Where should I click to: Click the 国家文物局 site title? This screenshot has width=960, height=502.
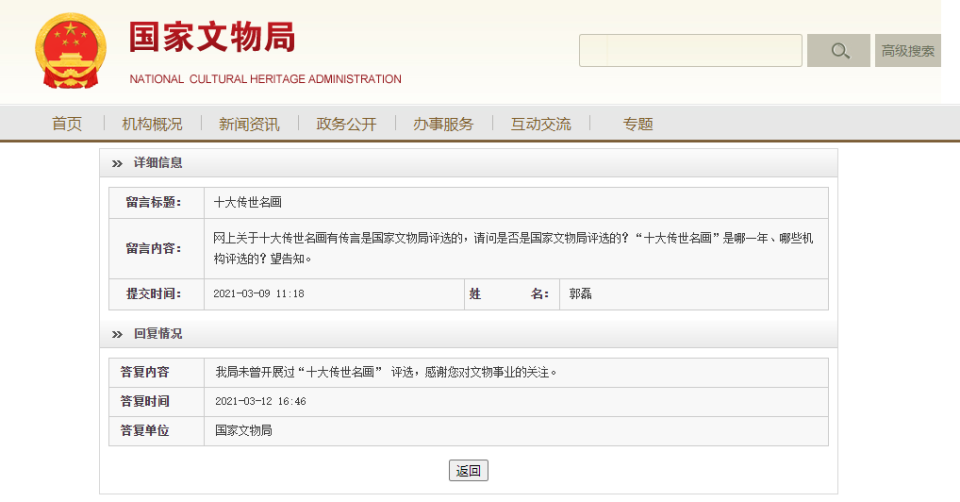point(212,37)
